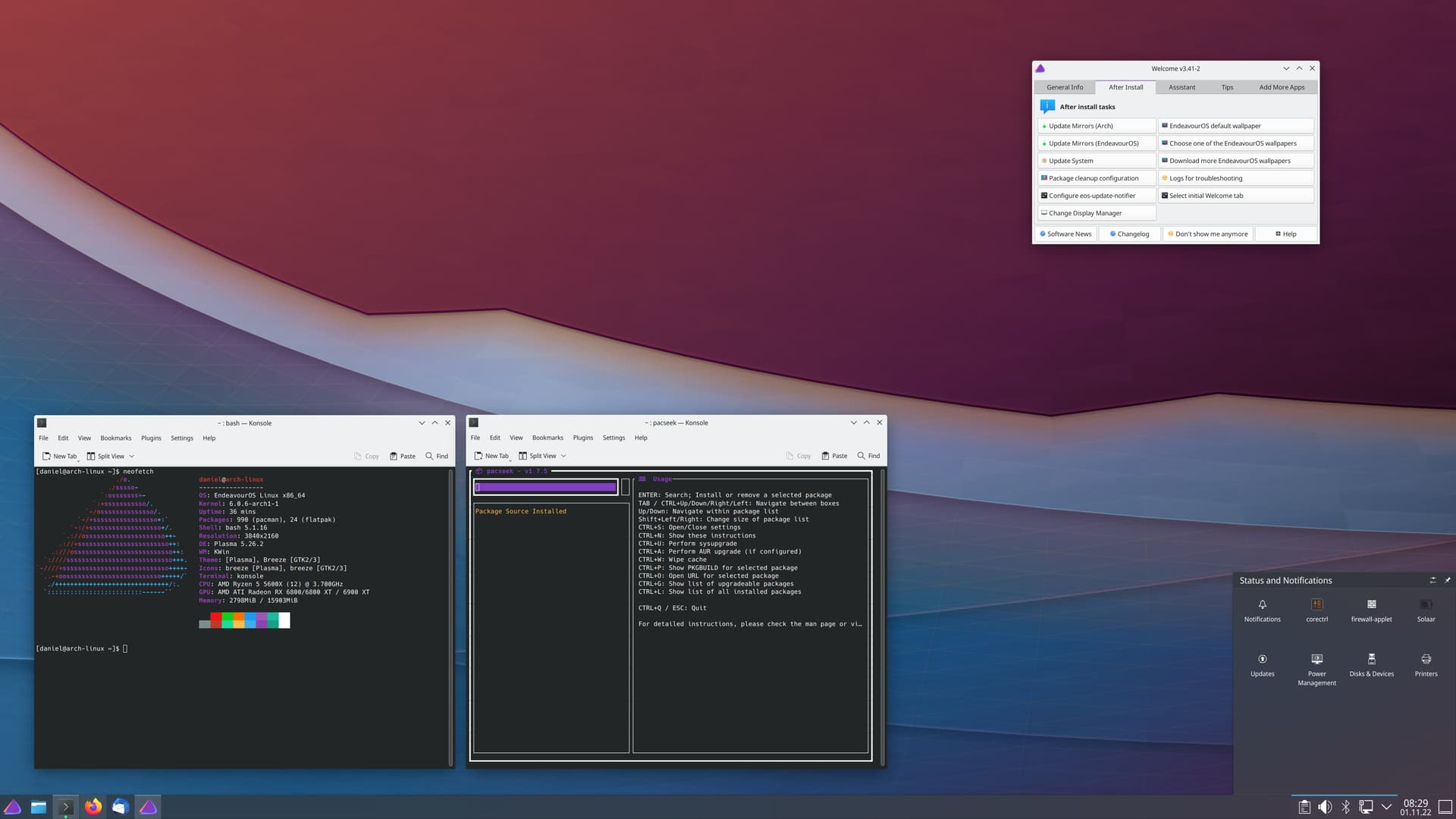Collapse hidden tray icons with the arrow
This screenshot has height=819, width=1456.
pyautogui.click(x=1386, y=807)
